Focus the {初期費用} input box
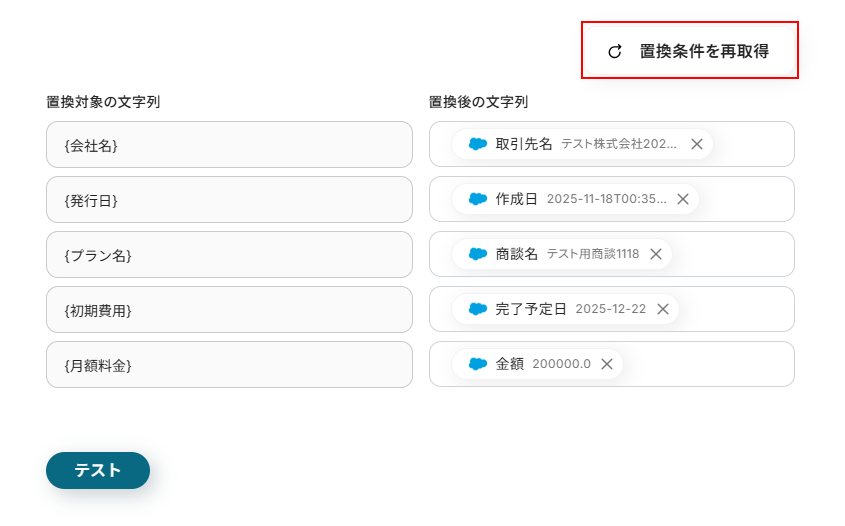 (229, 310)
